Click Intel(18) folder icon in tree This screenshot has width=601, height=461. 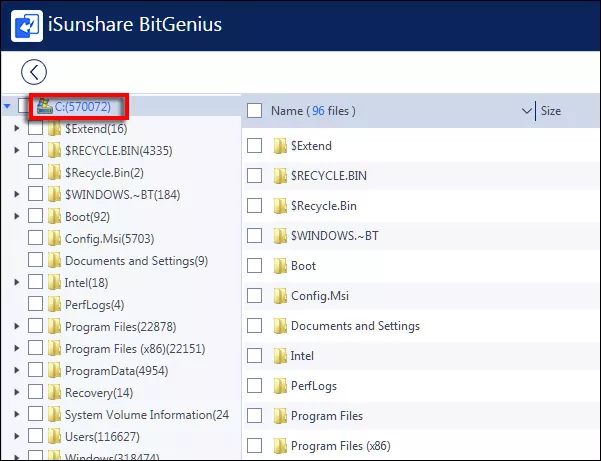[x=54, y=282]
